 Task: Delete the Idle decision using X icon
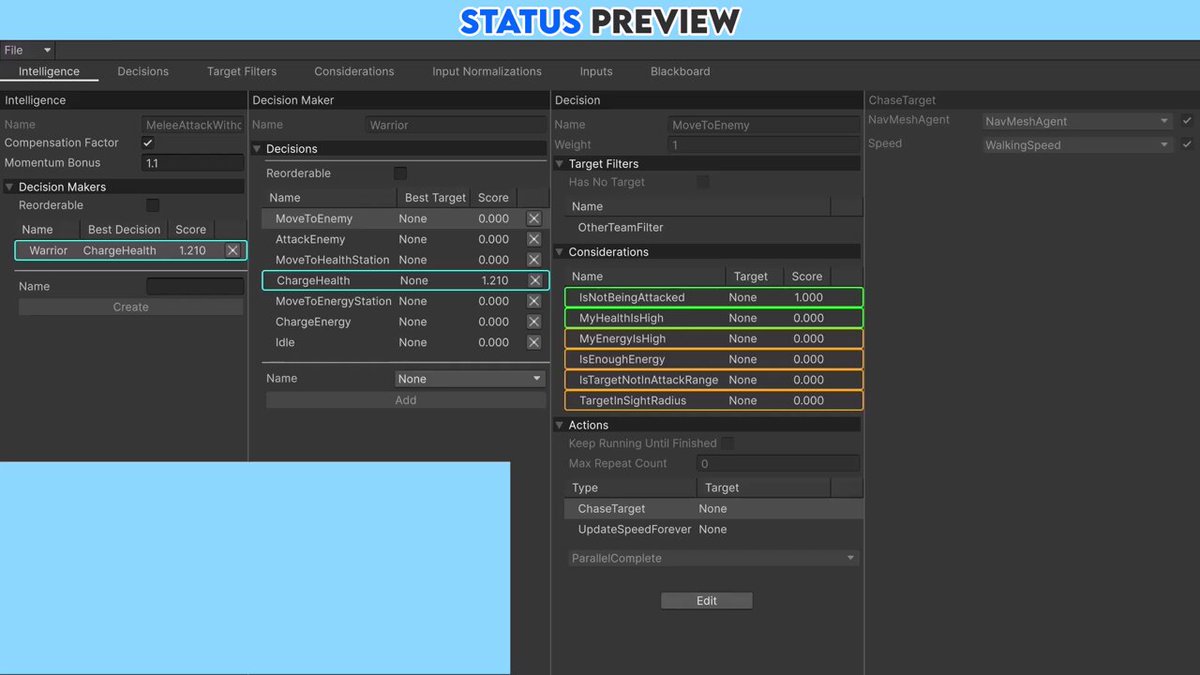pos(534,342)
